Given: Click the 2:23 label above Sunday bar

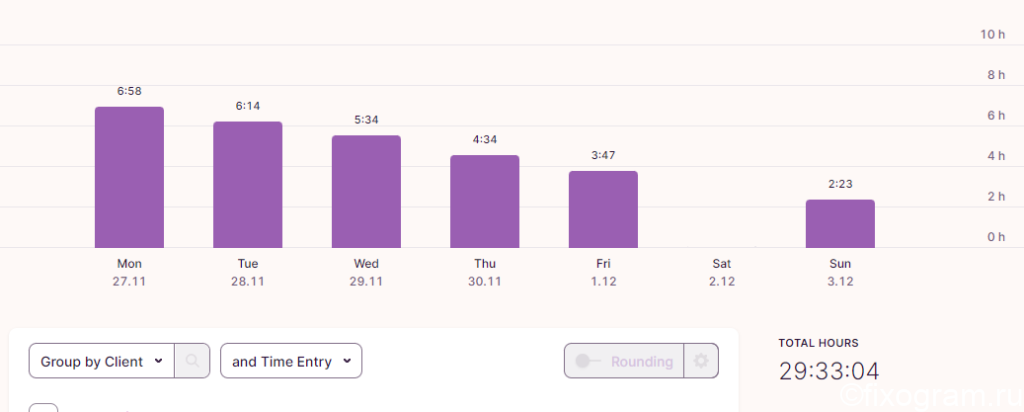Looking at the screenshot, I should tap(840, 184).
